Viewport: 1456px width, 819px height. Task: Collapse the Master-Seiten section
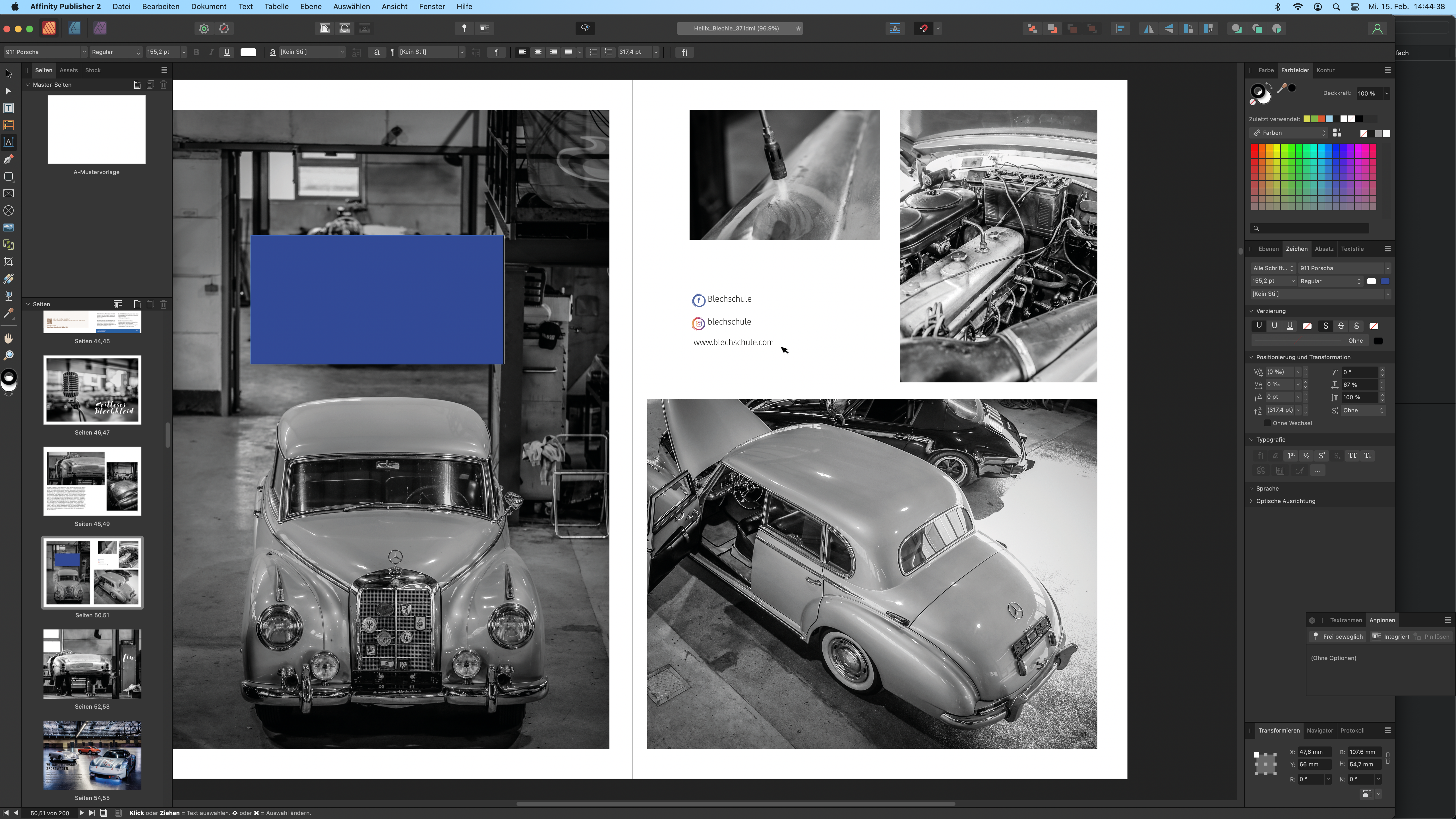tap(28, 85)
